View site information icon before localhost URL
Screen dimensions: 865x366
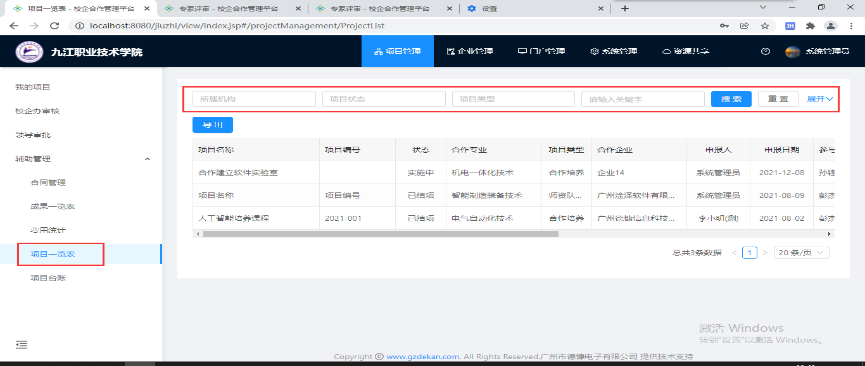[x=79, y=25]
